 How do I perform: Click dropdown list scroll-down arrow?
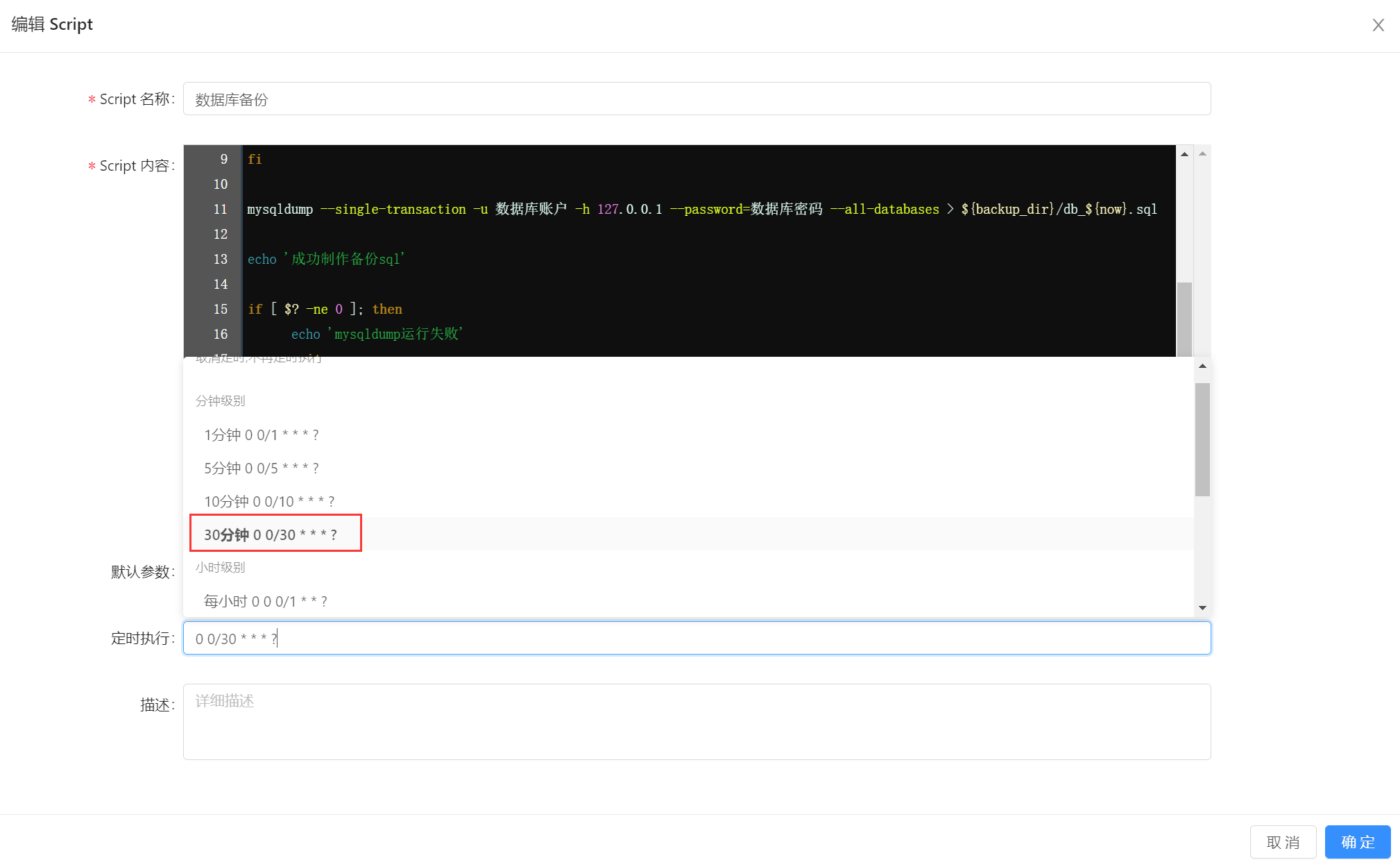pyautogui.click(x=1202, y=608)
